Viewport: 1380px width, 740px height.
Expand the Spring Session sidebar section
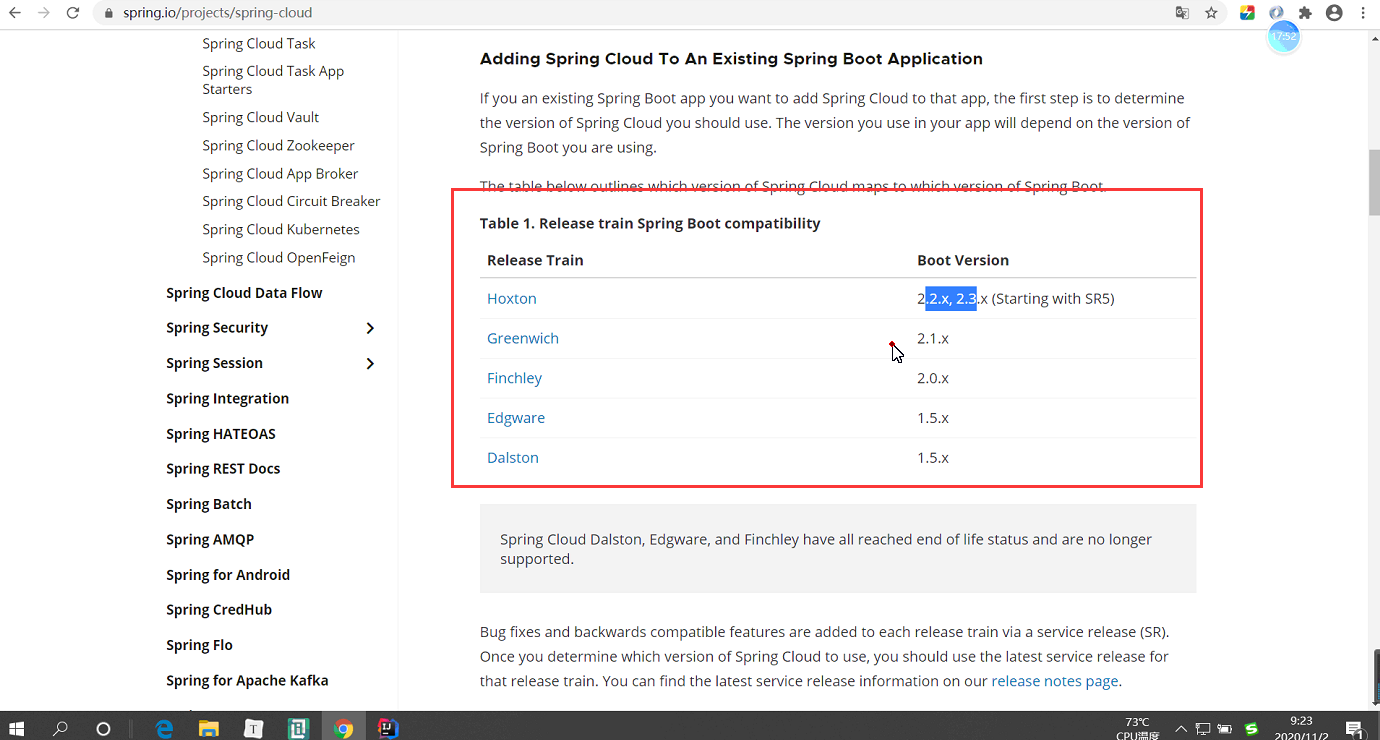pos(370,363)
